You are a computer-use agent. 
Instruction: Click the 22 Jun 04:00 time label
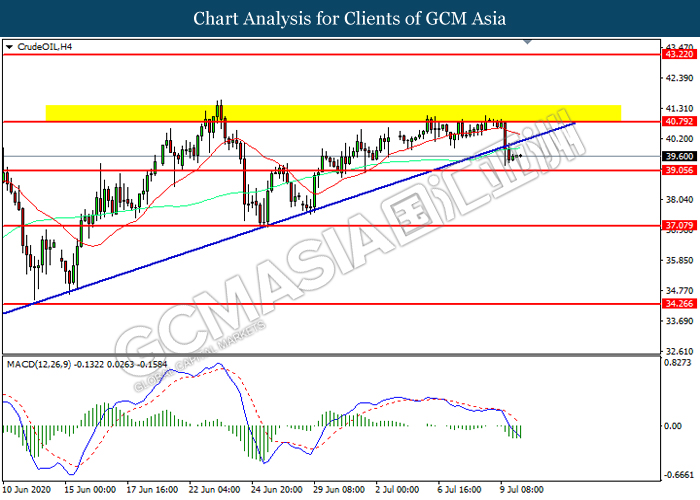click(x=215, y=490)
